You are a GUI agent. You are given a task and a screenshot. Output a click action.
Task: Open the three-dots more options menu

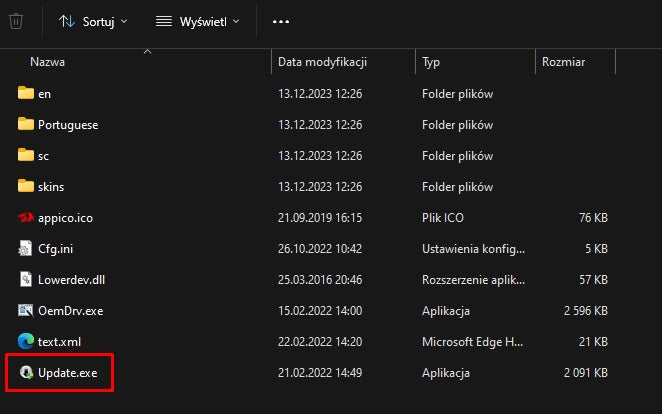point(281,22)
